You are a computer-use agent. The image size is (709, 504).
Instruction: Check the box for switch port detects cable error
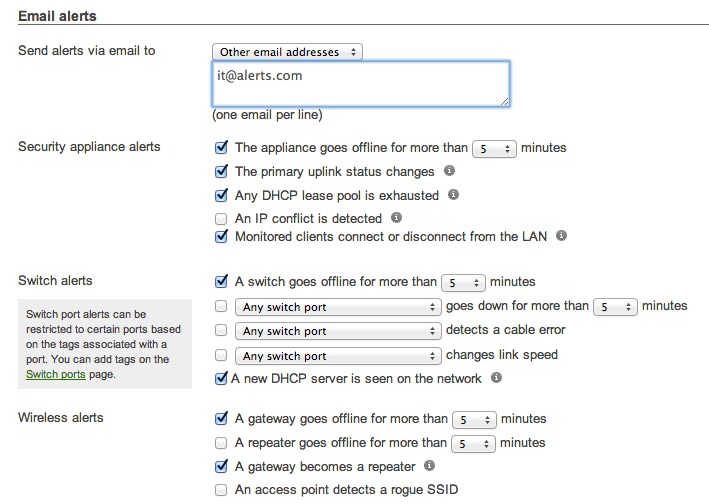coord(221,330)
